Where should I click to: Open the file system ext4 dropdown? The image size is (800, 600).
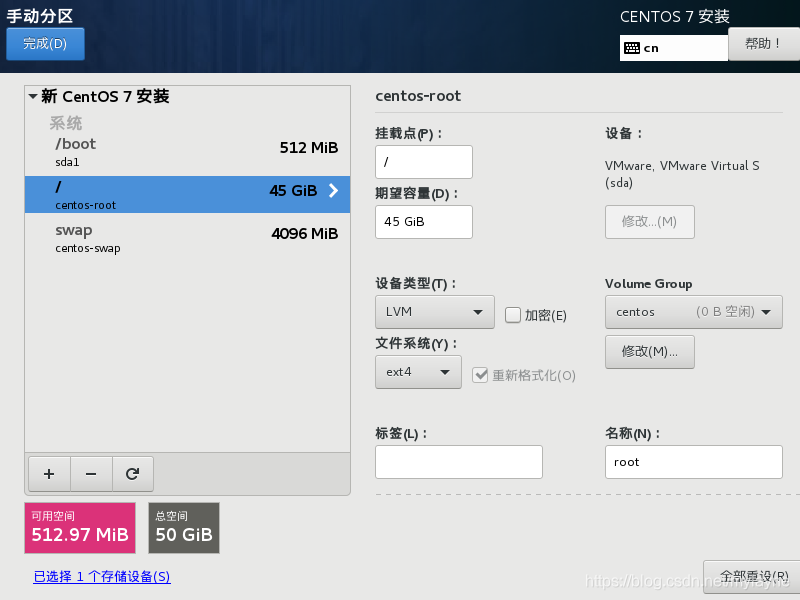coord(417,372)
